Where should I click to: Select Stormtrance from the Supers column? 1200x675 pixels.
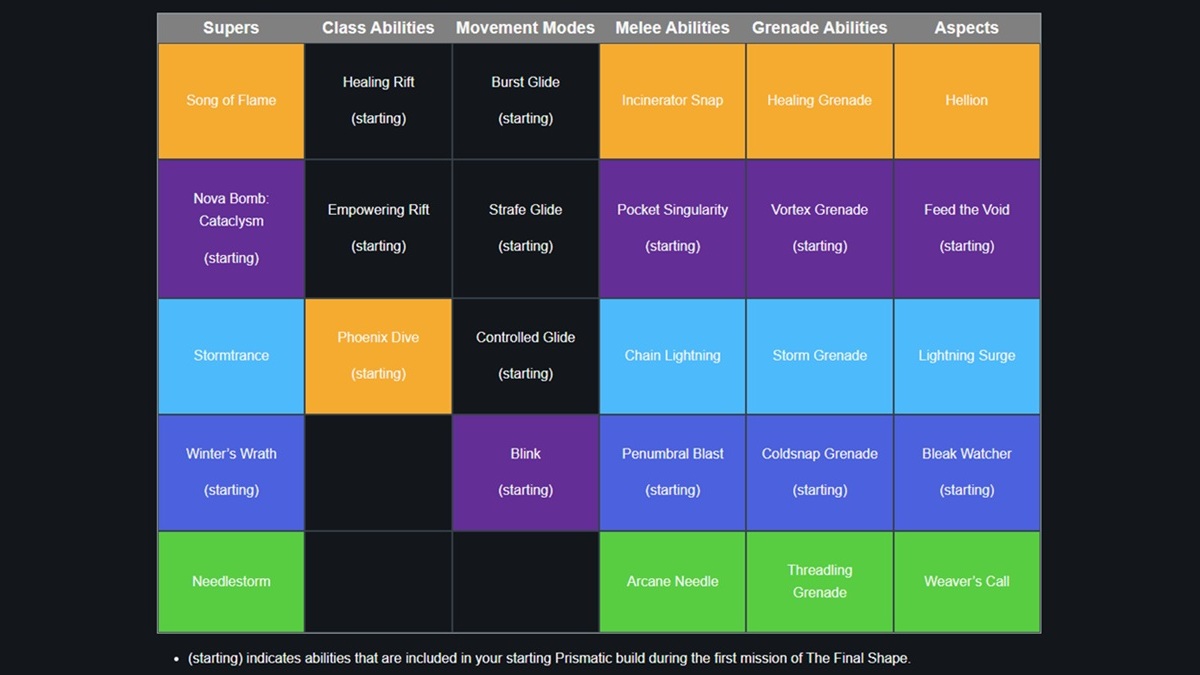tap(230, 355)
